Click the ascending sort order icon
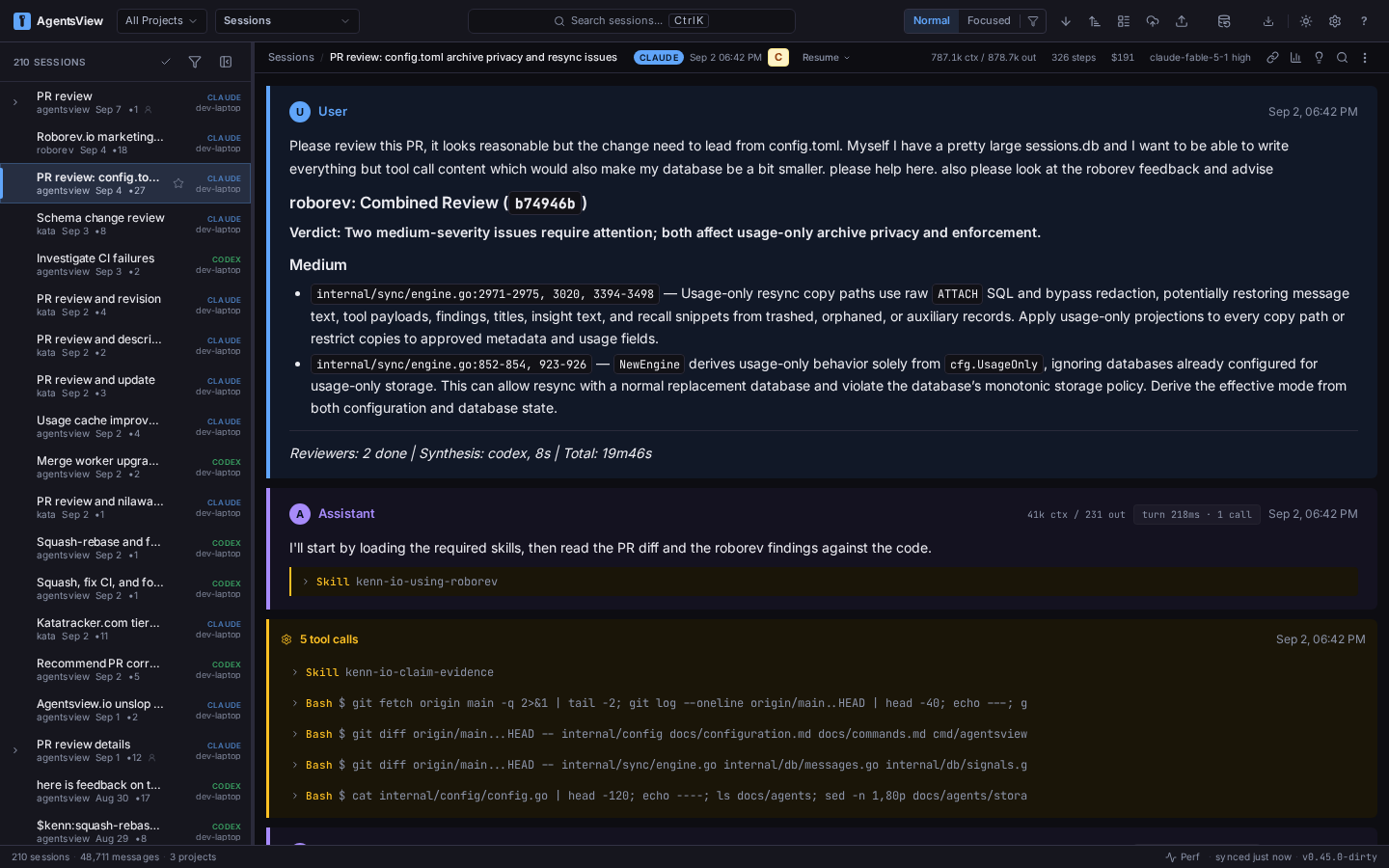The height and width of the screenshot is (868, 1389). click(x=1095, y=20)
